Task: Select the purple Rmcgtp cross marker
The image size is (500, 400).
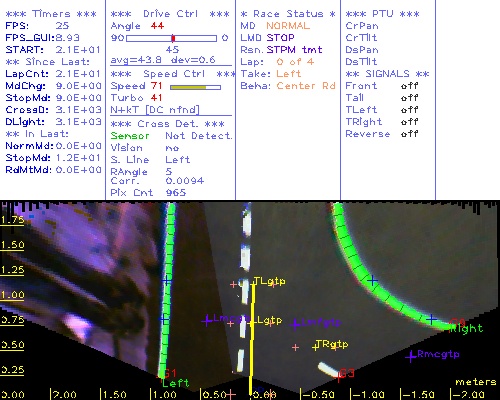Action: (x=411, y=356)
